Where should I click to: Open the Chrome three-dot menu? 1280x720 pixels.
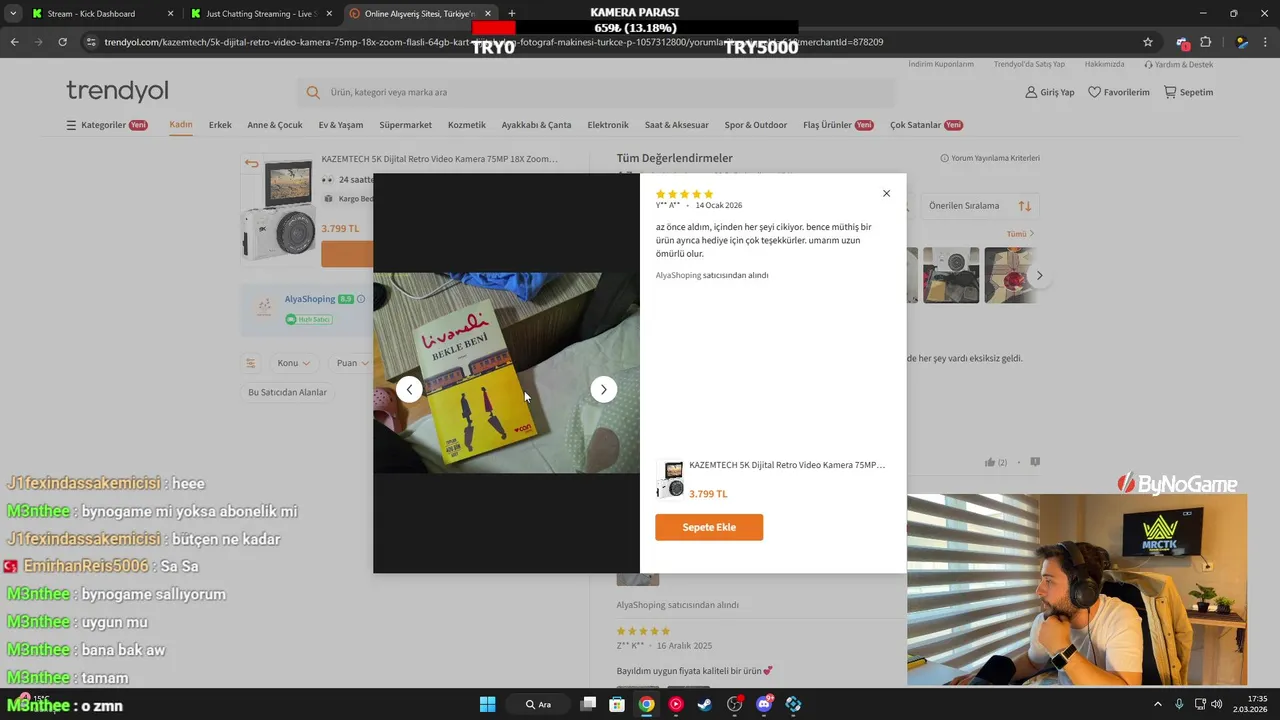pyautogui.click(x=1266, y=42)
